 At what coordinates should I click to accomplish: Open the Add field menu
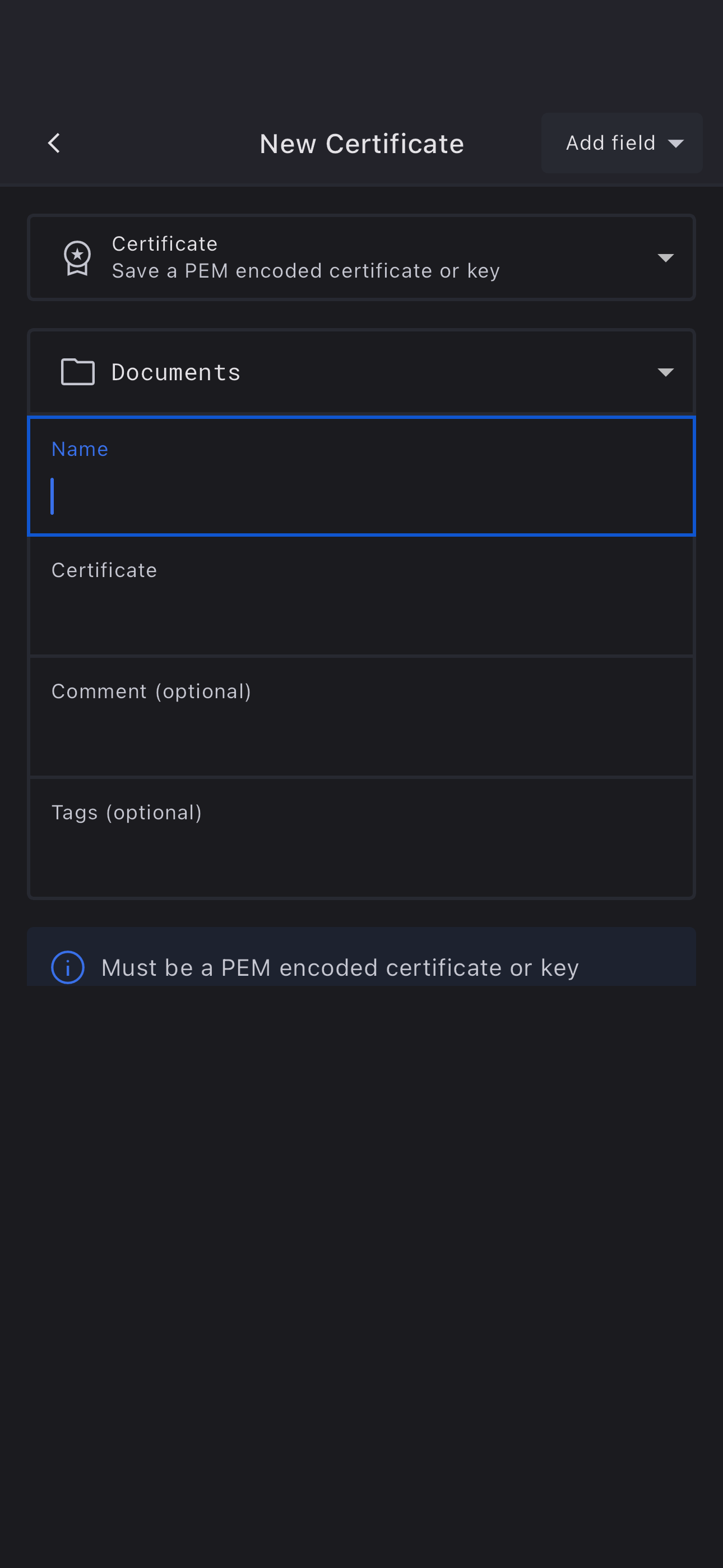point(610,143)
